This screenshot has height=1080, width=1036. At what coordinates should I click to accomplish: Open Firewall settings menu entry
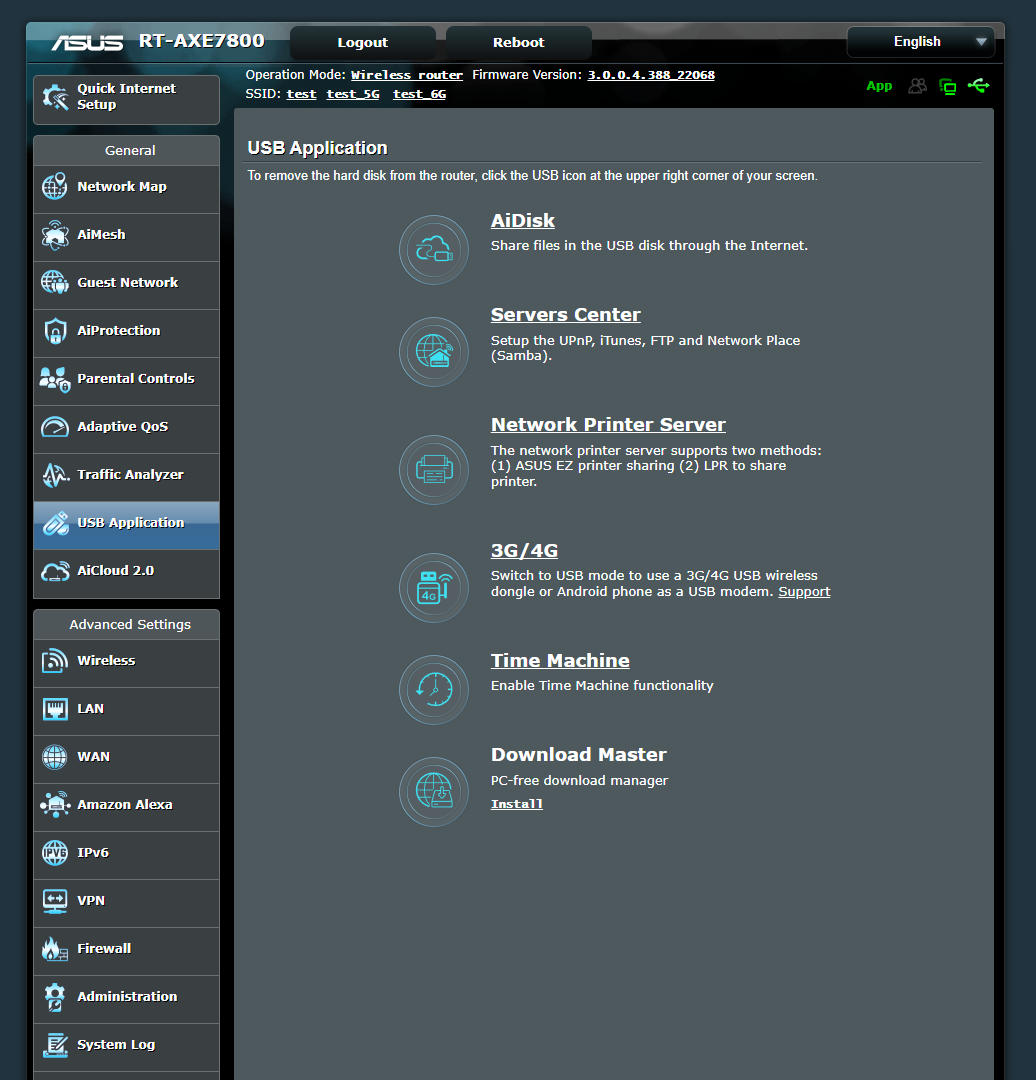127,949
